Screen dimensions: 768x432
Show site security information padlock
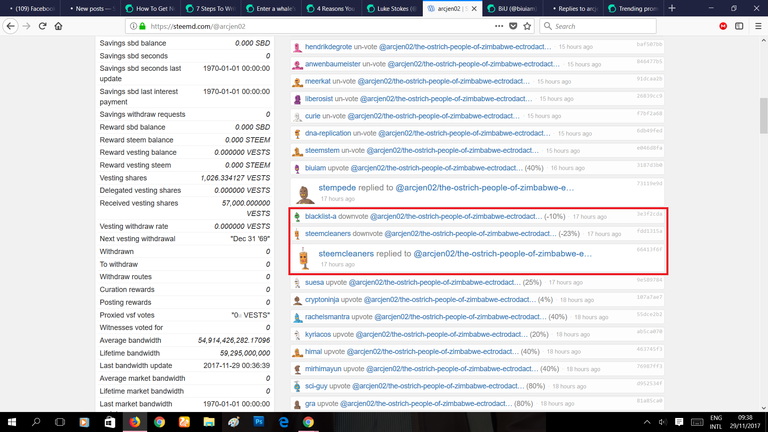coord(143,26)
